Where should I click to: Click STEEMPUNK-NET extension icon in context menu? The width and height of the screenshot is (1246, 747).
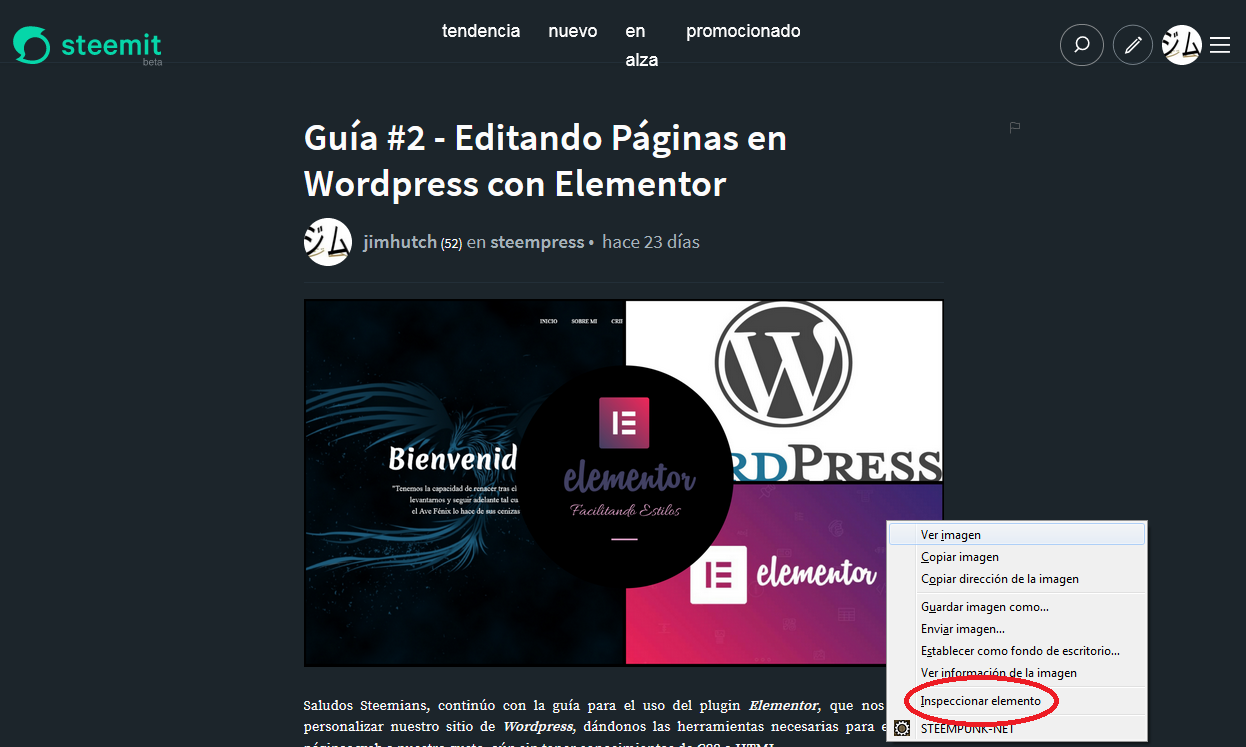pos(902,729)
